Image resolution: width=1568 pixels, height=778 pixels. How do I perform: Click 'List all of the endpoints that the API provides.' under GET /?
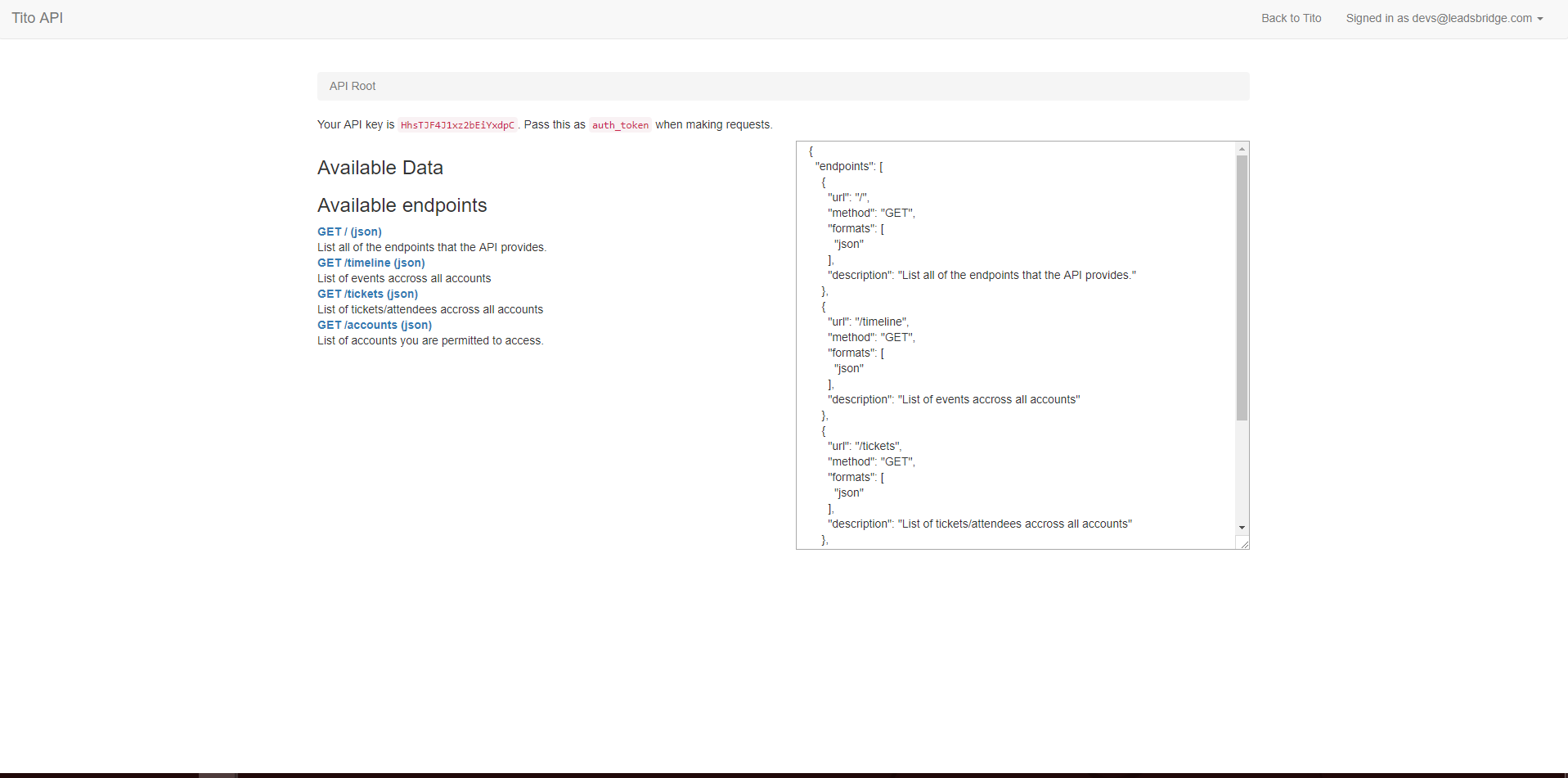[x=432, y=247]
